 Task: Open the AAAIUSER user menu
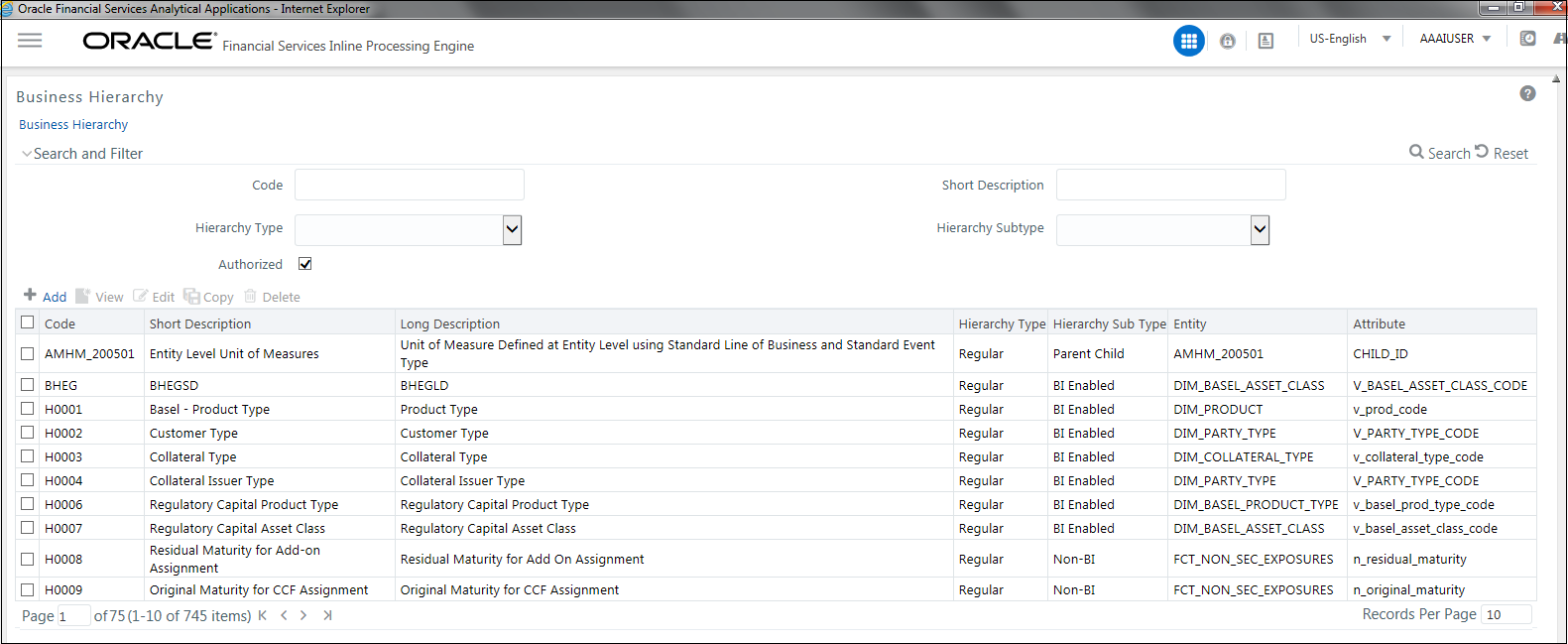click(x=1455, y=39)
